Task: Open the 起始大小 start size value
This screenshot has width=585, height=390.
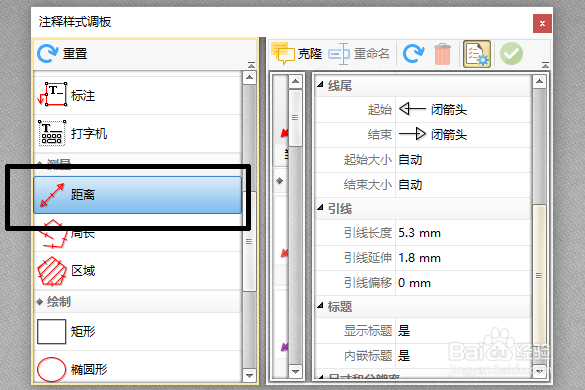Action: (x=463, y=160)
